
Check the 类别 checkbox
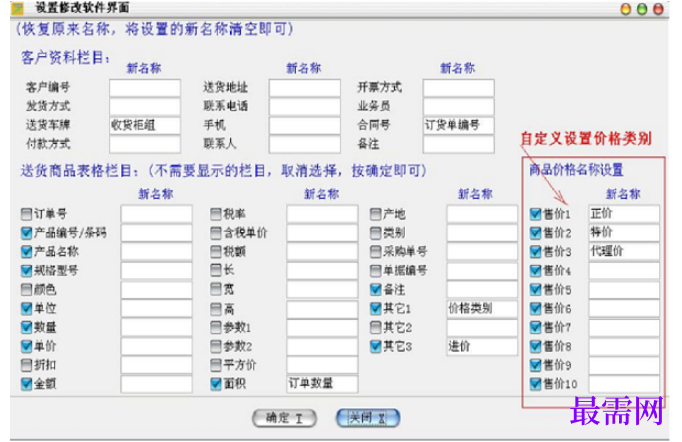[x=375, y=233]
